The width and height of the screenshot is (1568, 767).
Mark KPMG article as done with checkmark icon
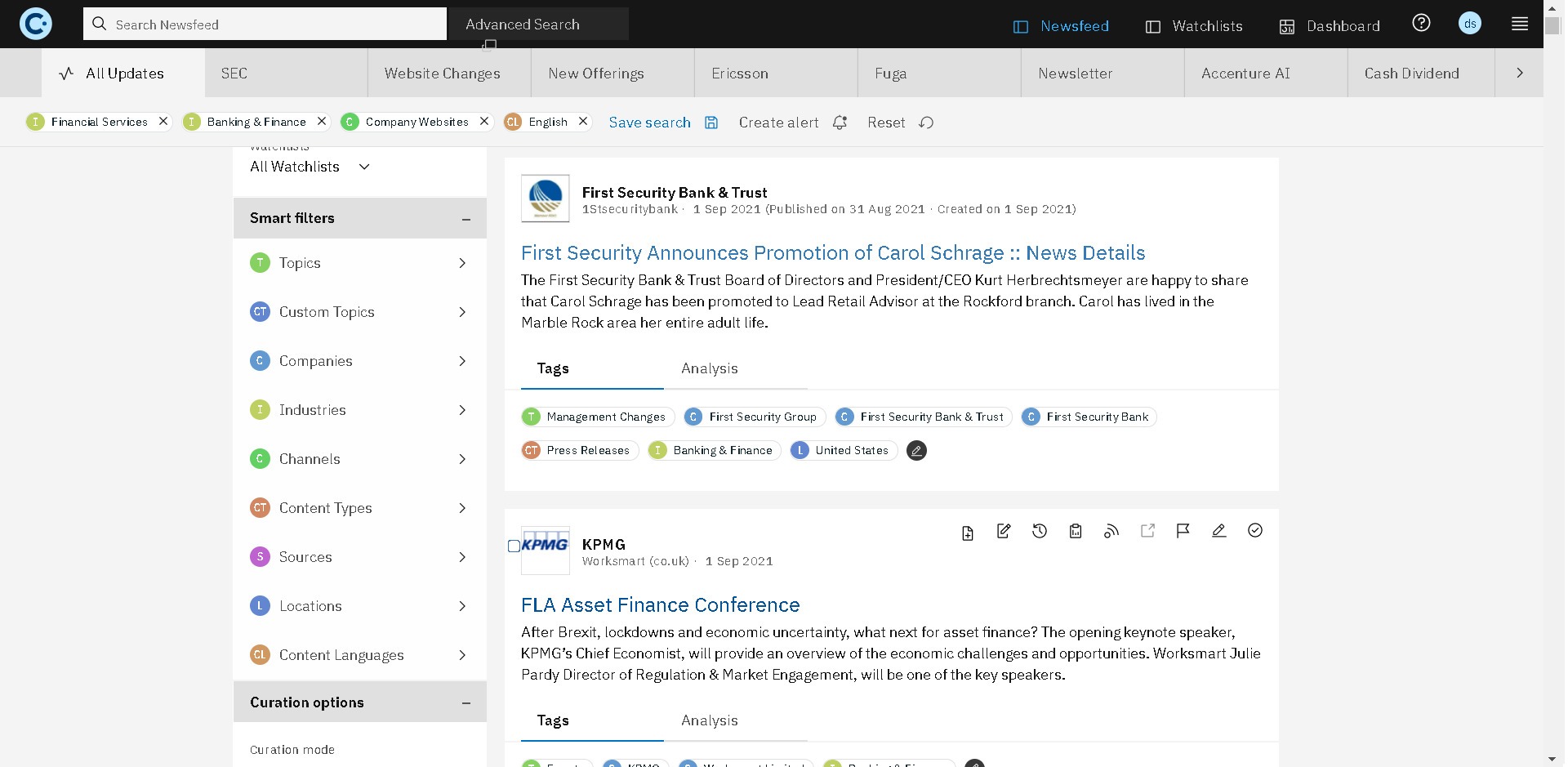click(x=1255, y=531)
